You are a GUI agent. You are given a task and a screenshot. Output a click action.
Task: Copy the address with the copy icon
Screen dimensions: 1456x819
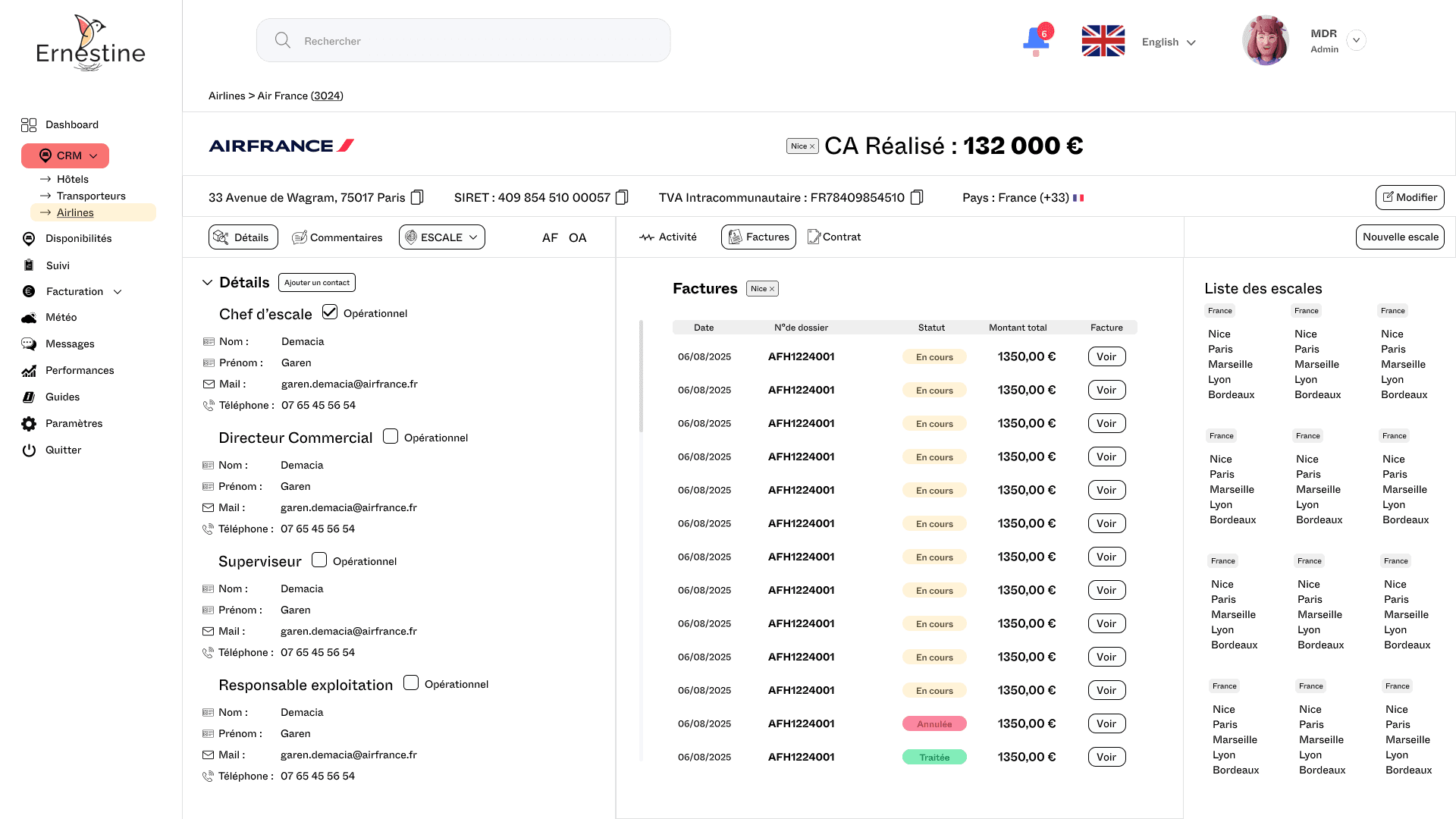[x=417, y=197]
